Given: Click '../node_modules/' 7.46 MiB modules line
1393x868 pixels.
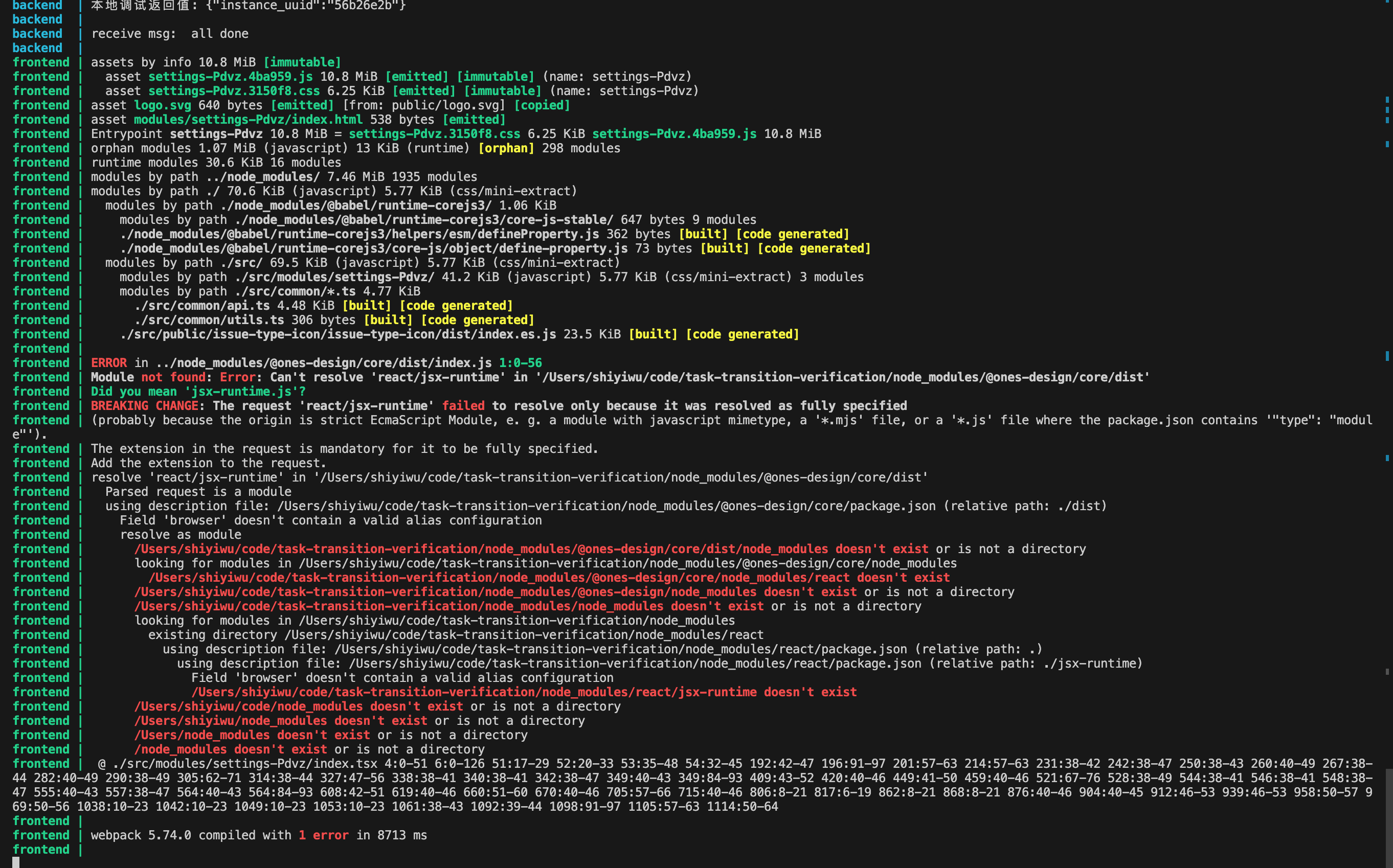Looking at the screenshot, I should tap(284, 177).
